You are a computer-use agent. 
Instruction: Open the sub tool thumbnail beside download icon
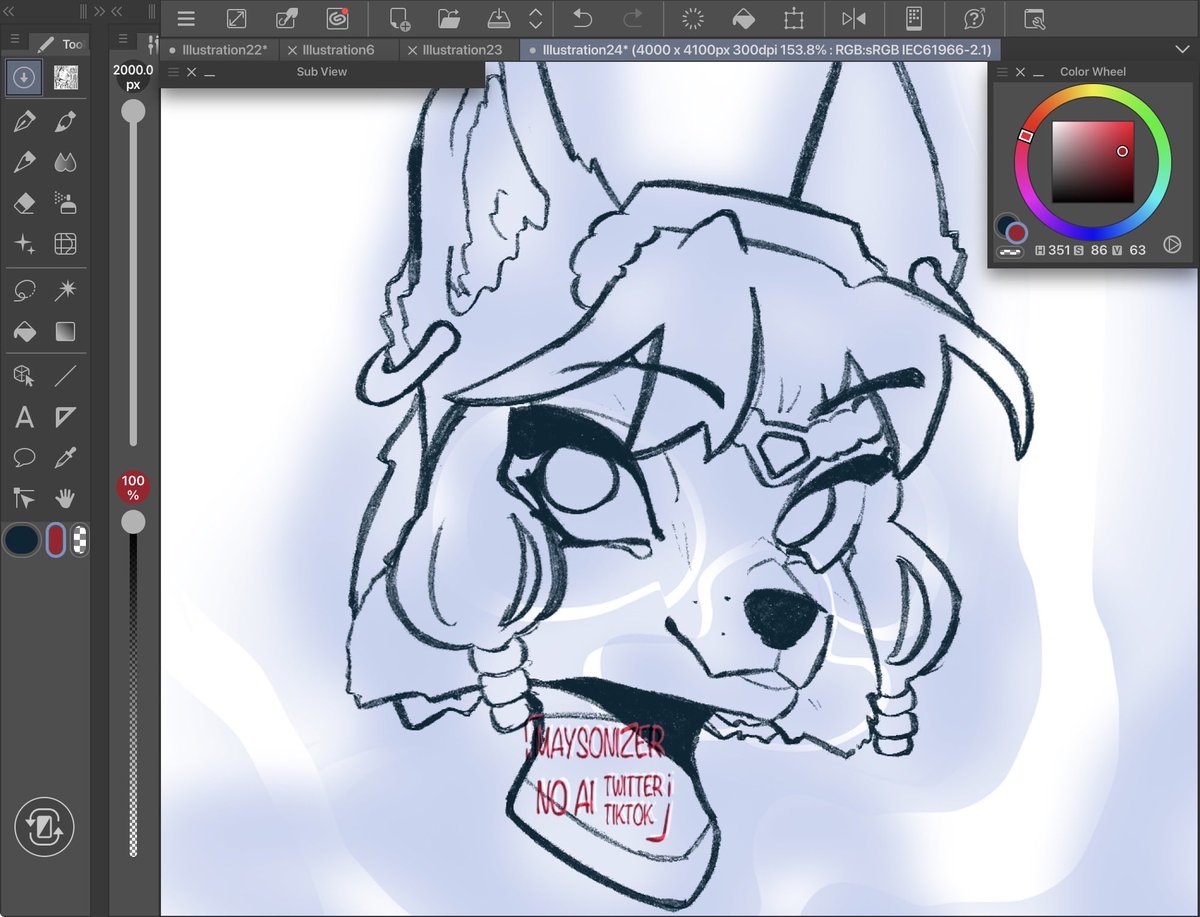(x=66, y=78)
